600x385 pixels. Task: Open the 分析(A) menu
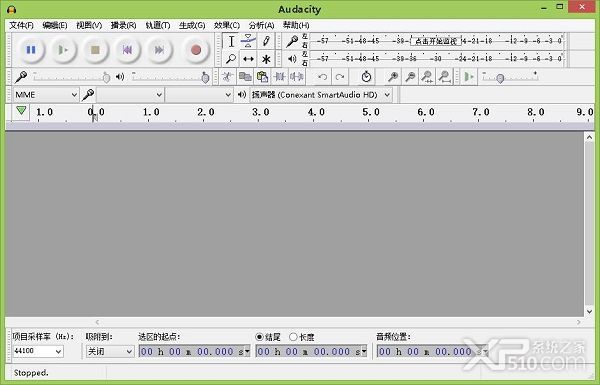[x=261, y=25]
